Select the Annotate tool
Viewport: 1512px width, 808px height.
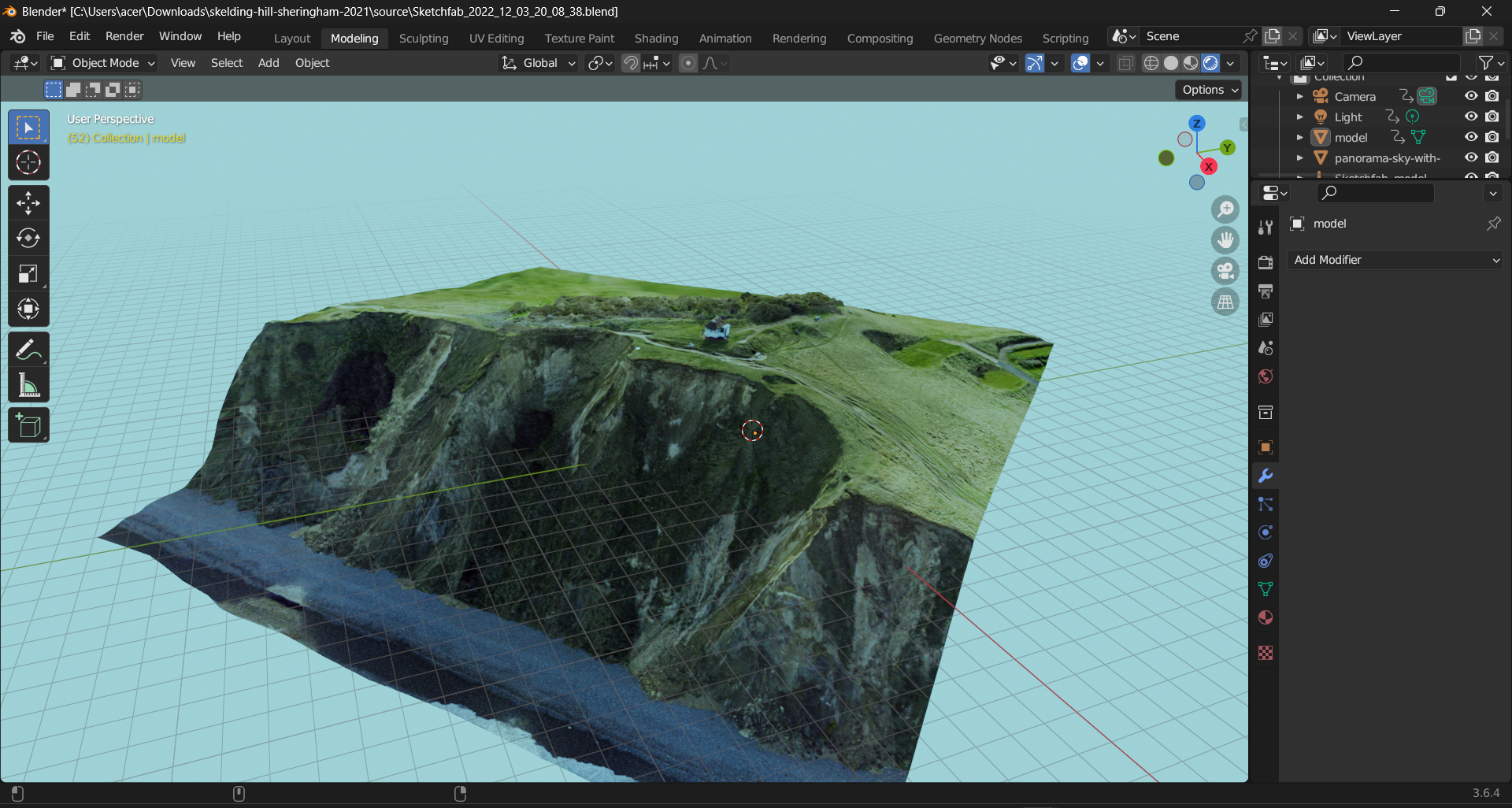[x=29, y=349]
